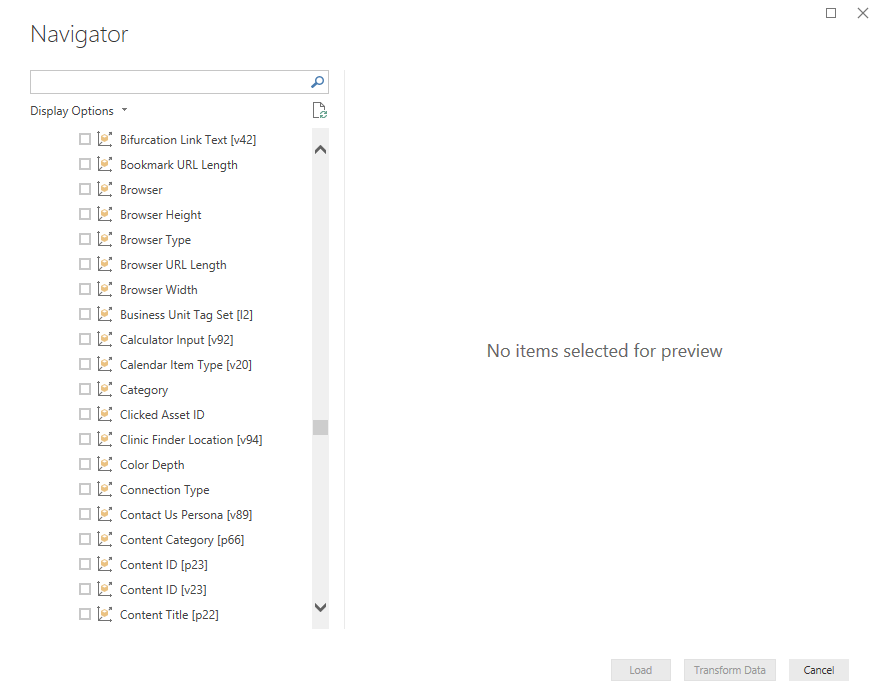879x699 pixels.
Task: Open the Display Options dropdown
Action: click(79, 110)
